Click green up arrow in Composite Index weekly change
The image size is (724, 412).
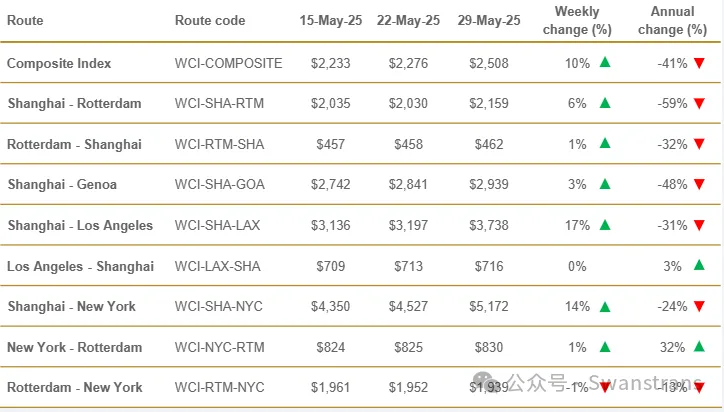(605, 62)
